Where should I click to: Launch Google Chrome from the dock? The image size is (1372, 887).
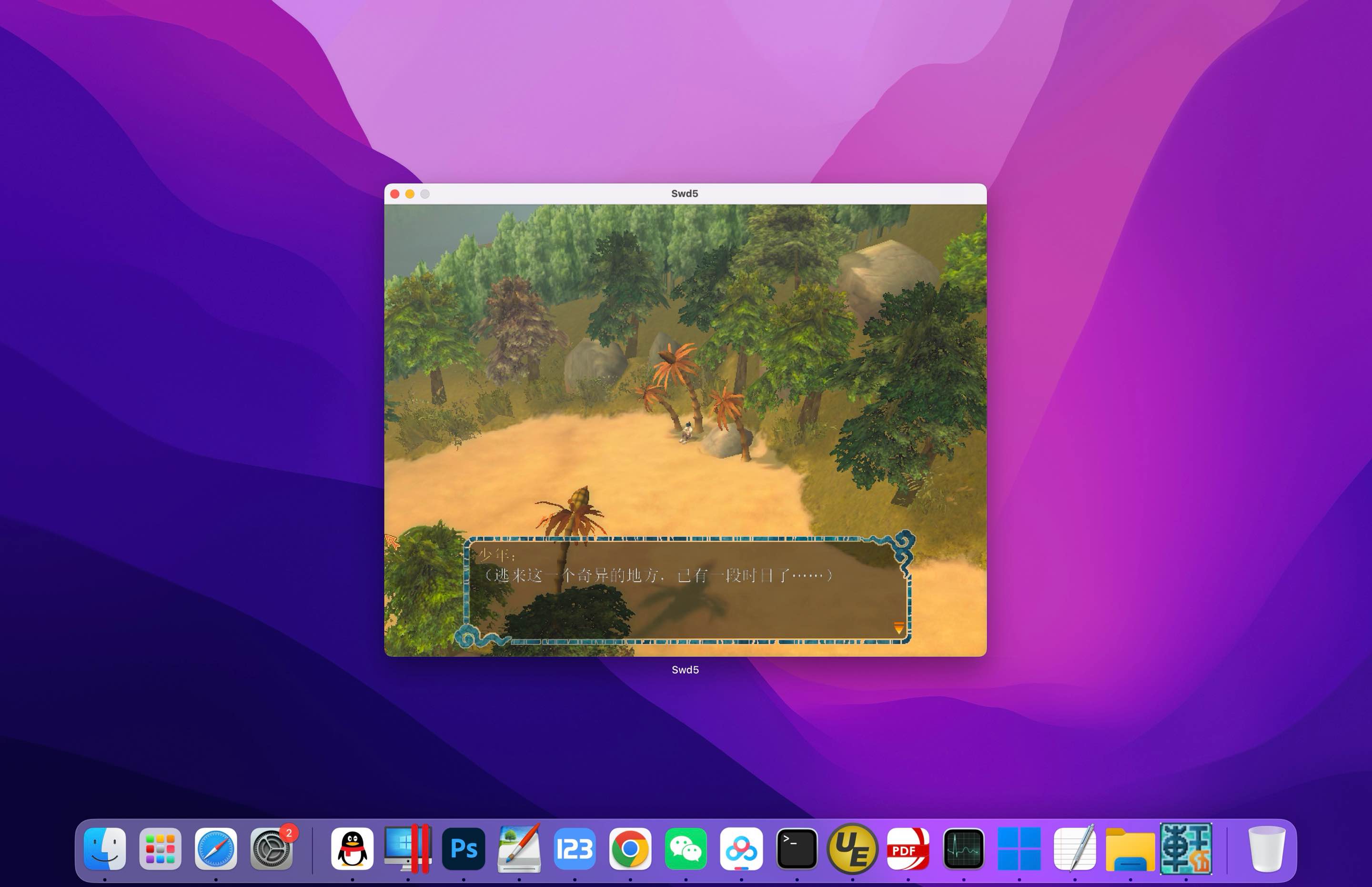coord(630,848)
